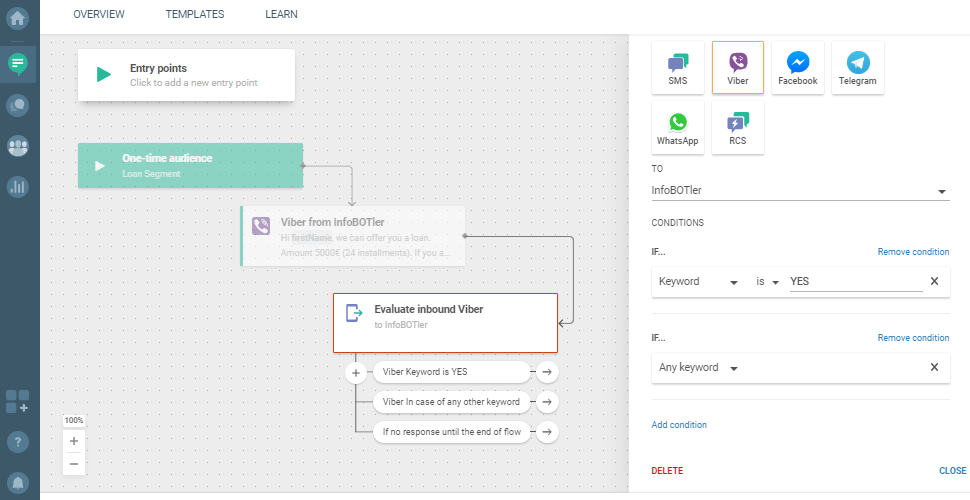This screenshot has height=500, width=970.
Task: Open the Learn tab
Action: point(281,15)
